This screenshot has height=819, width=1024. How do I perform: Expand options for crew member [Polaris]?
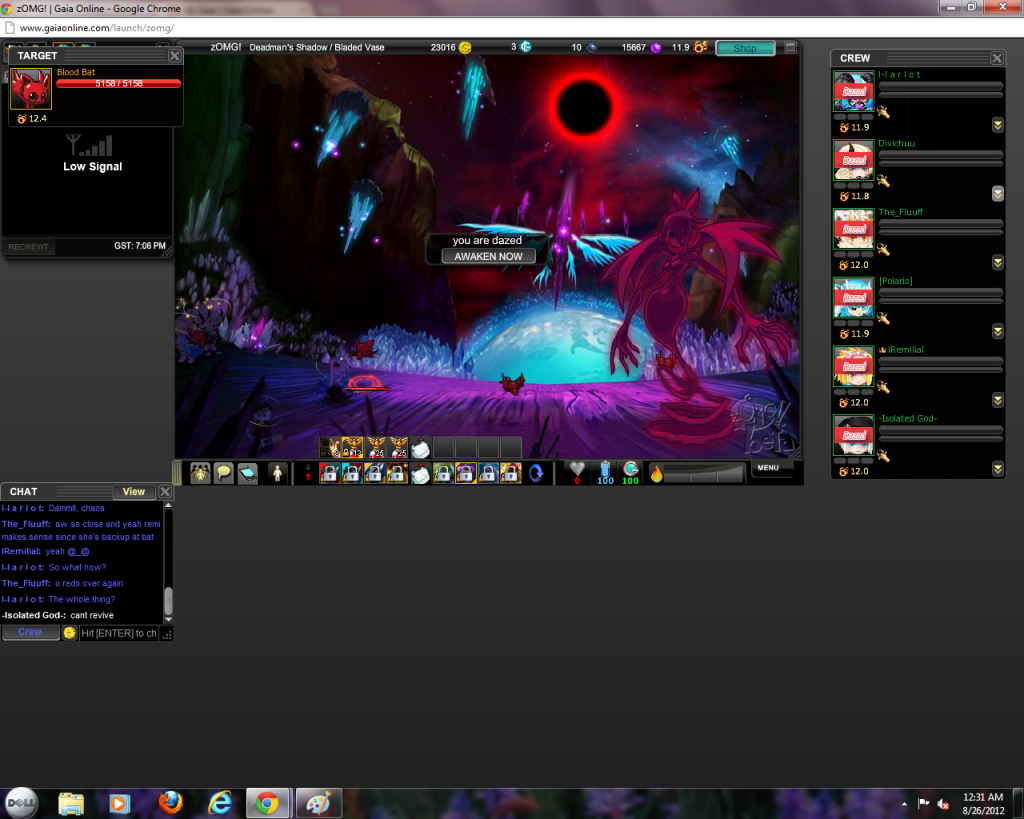pos(997,331)
